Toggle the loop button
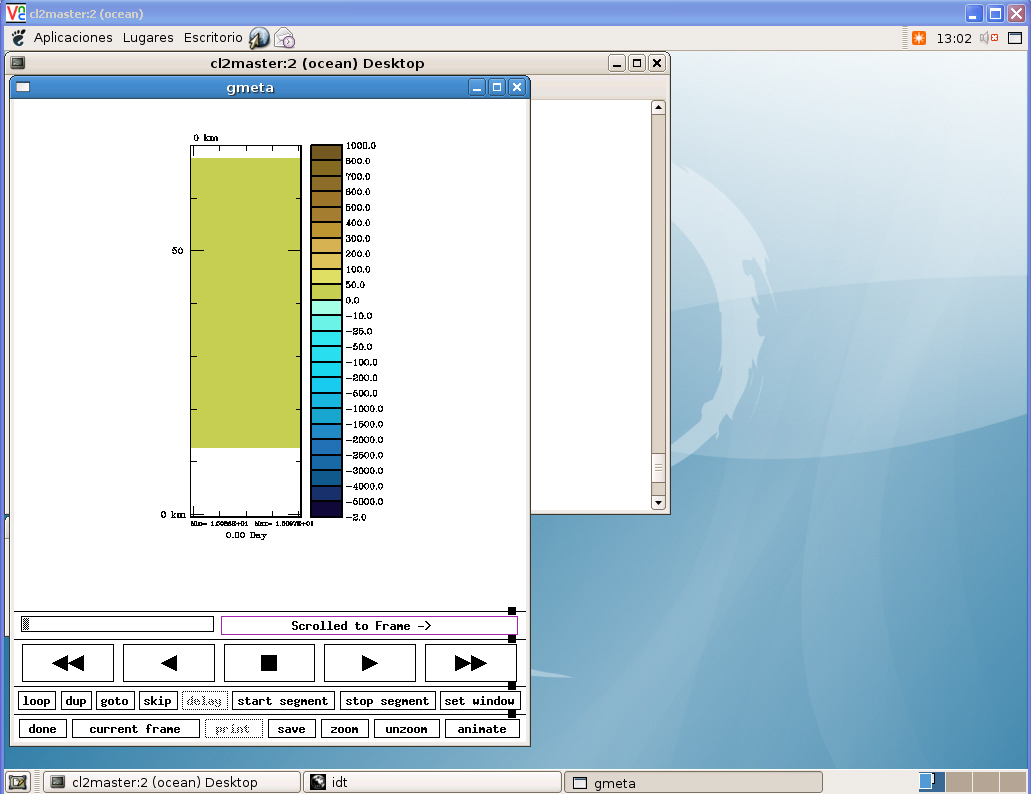This screenshot has width=1031, height=794. 37,701
